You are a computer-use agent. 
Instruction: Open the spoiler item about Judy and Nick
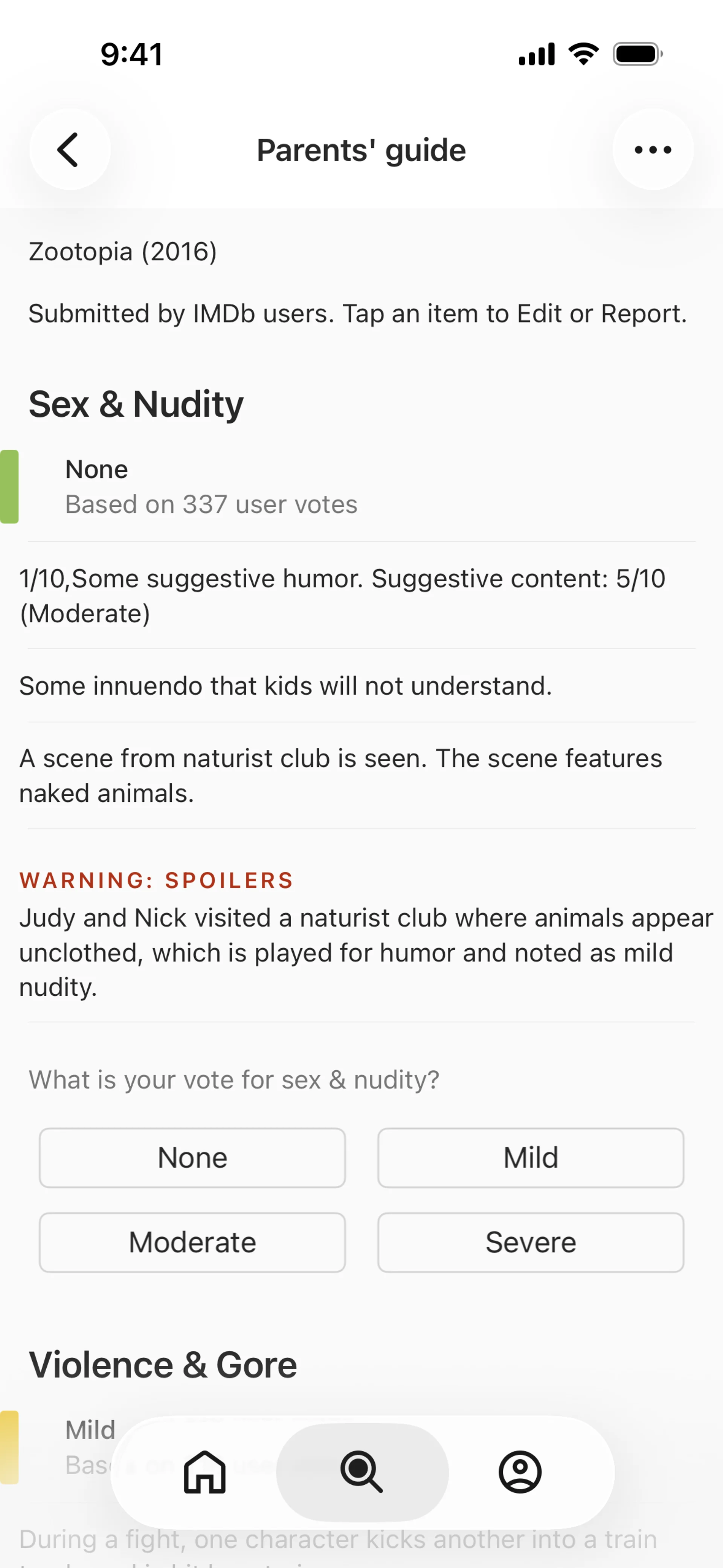pyautogui.click(x=365, y=952)
